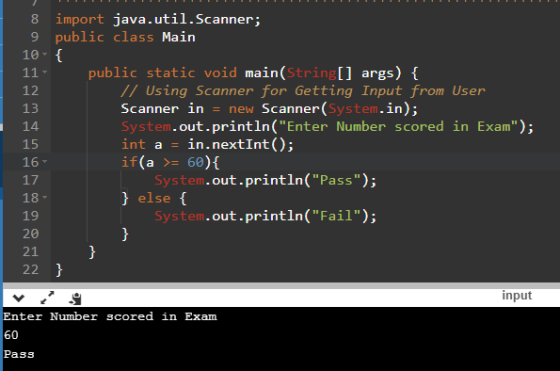Click the number 60 in the if condition
Viewport: 560px width, 371px height.
(195, 162)
